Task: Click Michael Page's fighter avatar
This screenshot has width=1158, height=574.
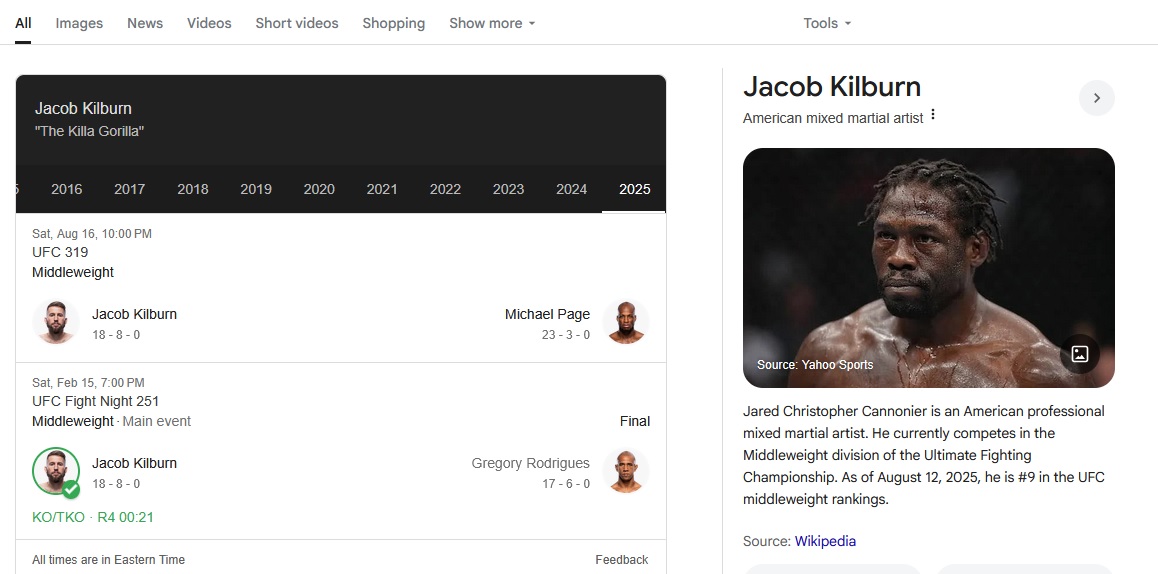Action: (x=626, y=322)
